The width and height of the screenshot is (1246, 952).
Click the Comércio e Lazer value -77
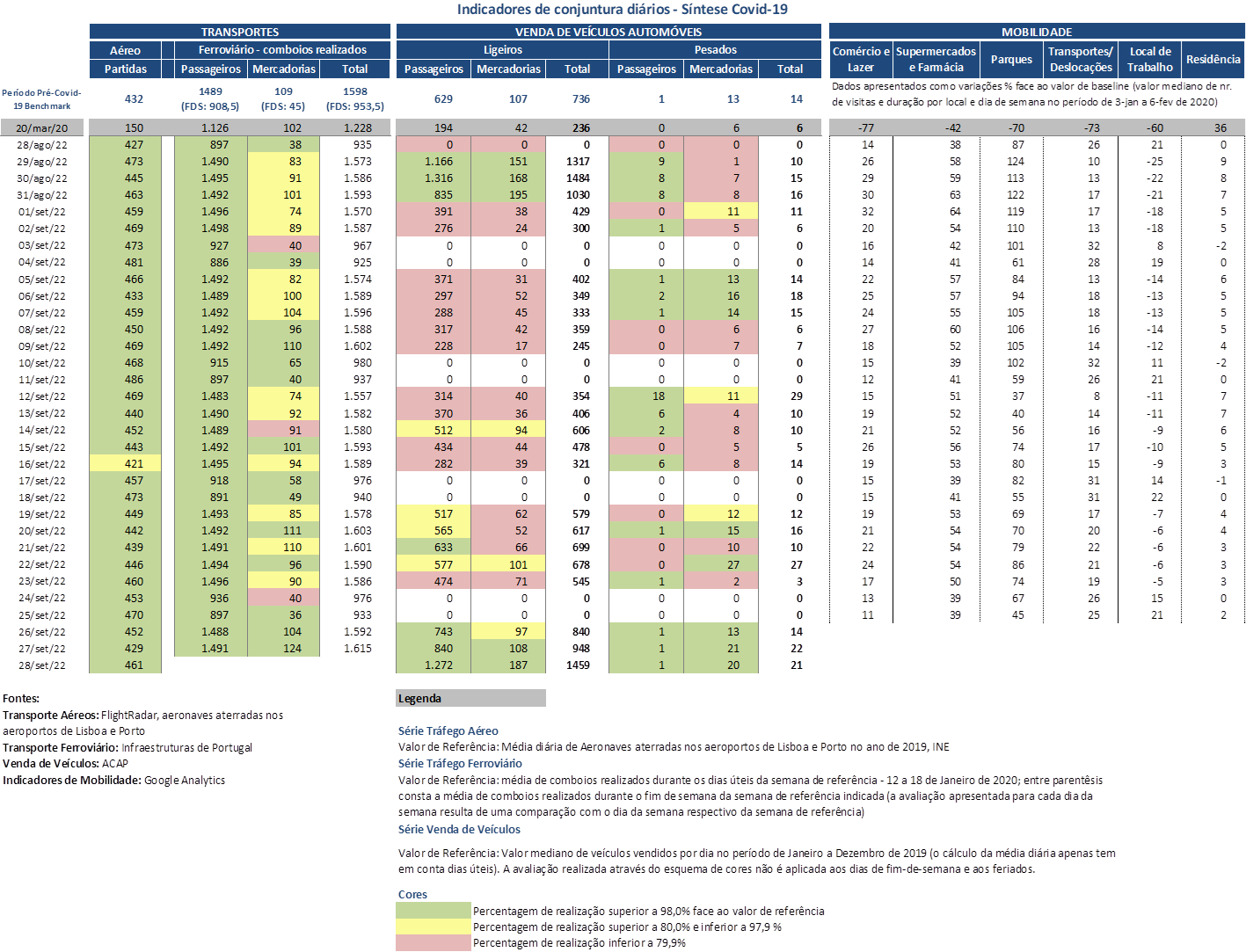click(865, 128)
